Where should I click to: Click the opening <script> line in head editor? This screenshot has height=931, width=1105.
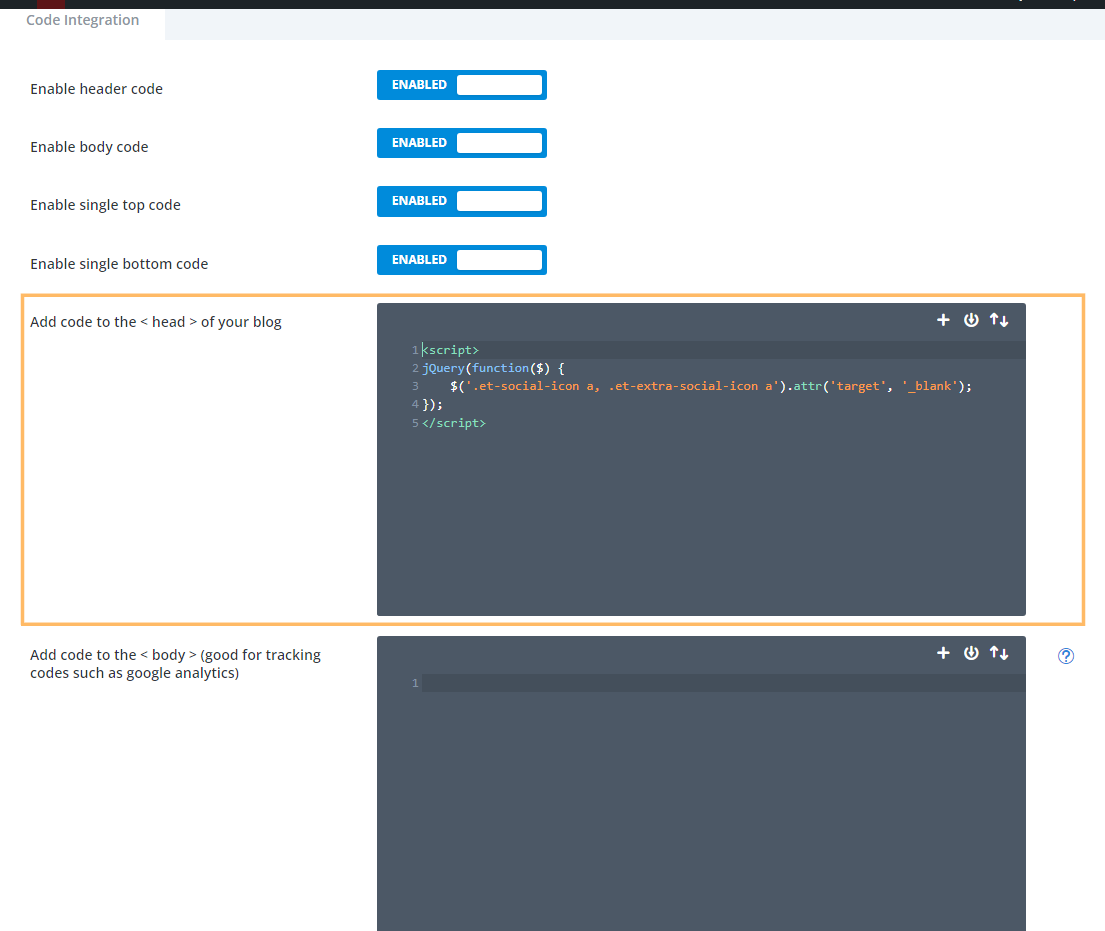click(450, 350)
